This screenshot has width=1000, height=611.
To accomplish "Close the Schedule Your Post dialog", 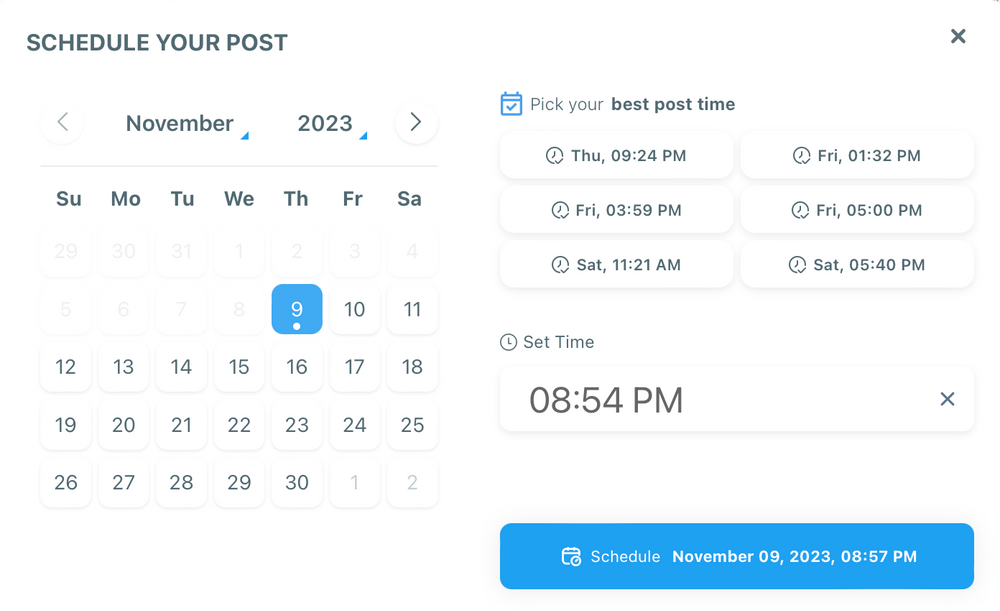I will pos(958,36).
